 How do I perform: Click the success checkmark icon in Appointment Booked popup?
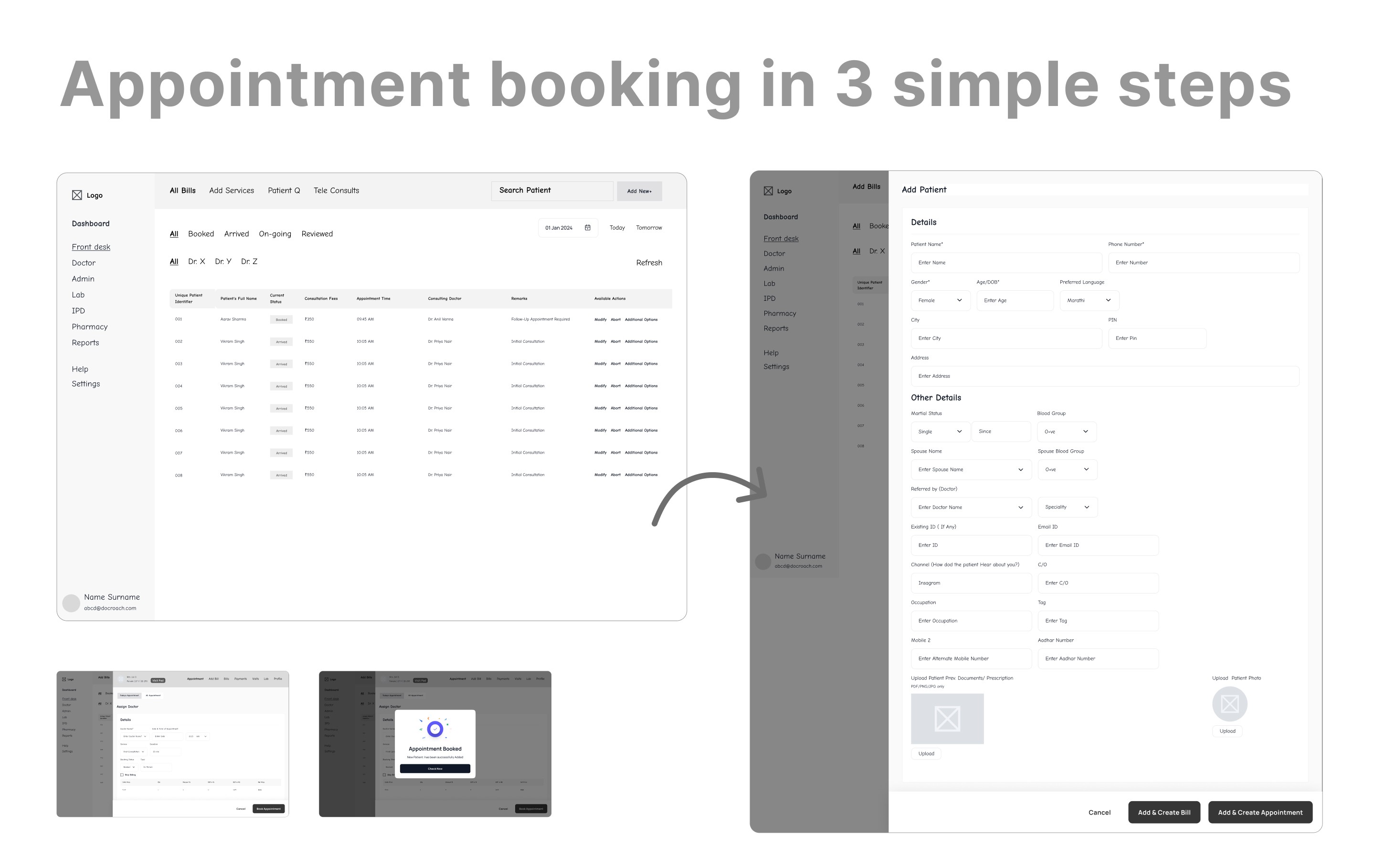click(435, 729)
